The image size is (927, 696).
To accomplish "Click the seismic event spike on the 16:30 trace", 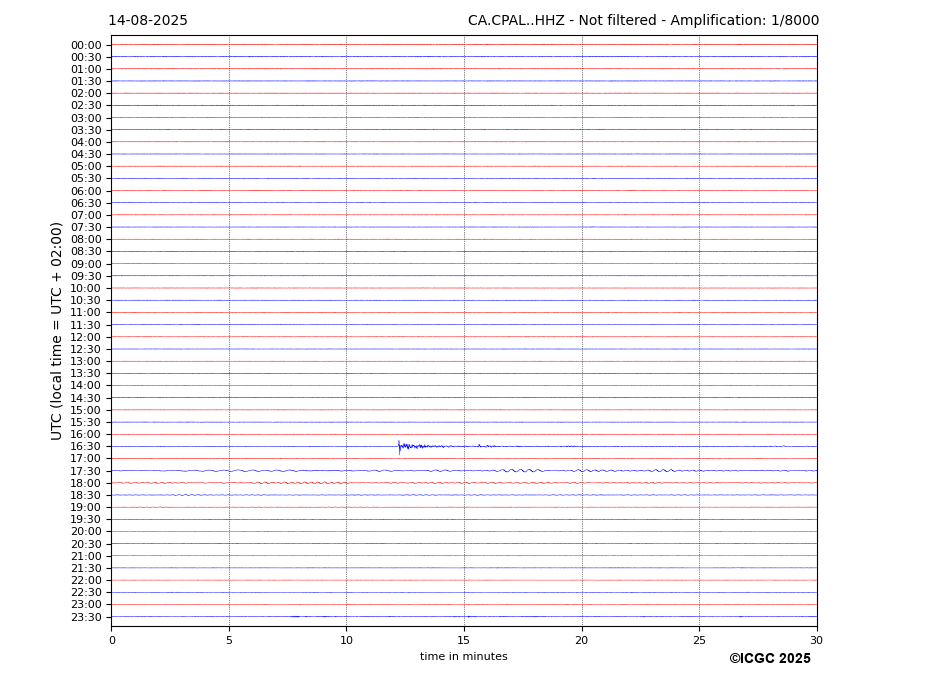I will pos(400,447).
